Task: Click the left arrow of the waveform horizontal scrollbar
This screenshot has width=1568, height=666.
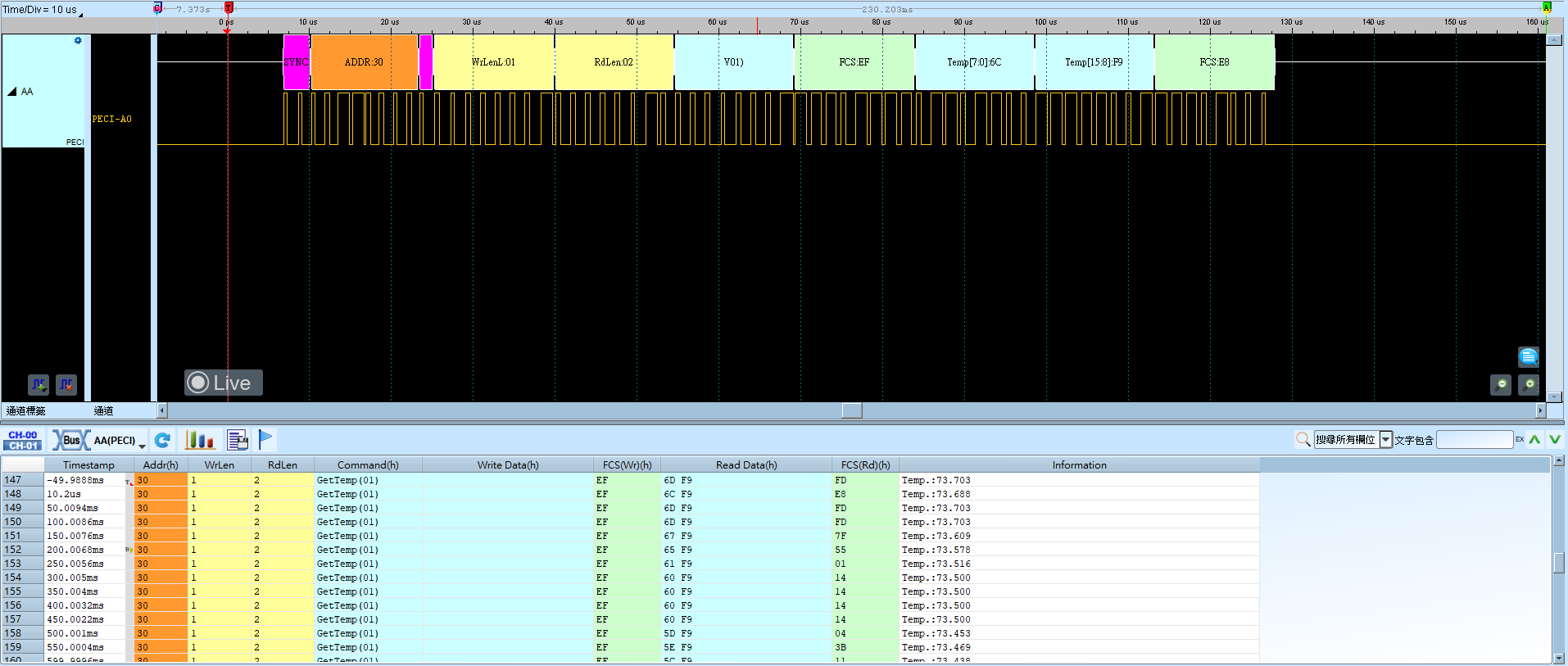Action: (x=162, y=410)
